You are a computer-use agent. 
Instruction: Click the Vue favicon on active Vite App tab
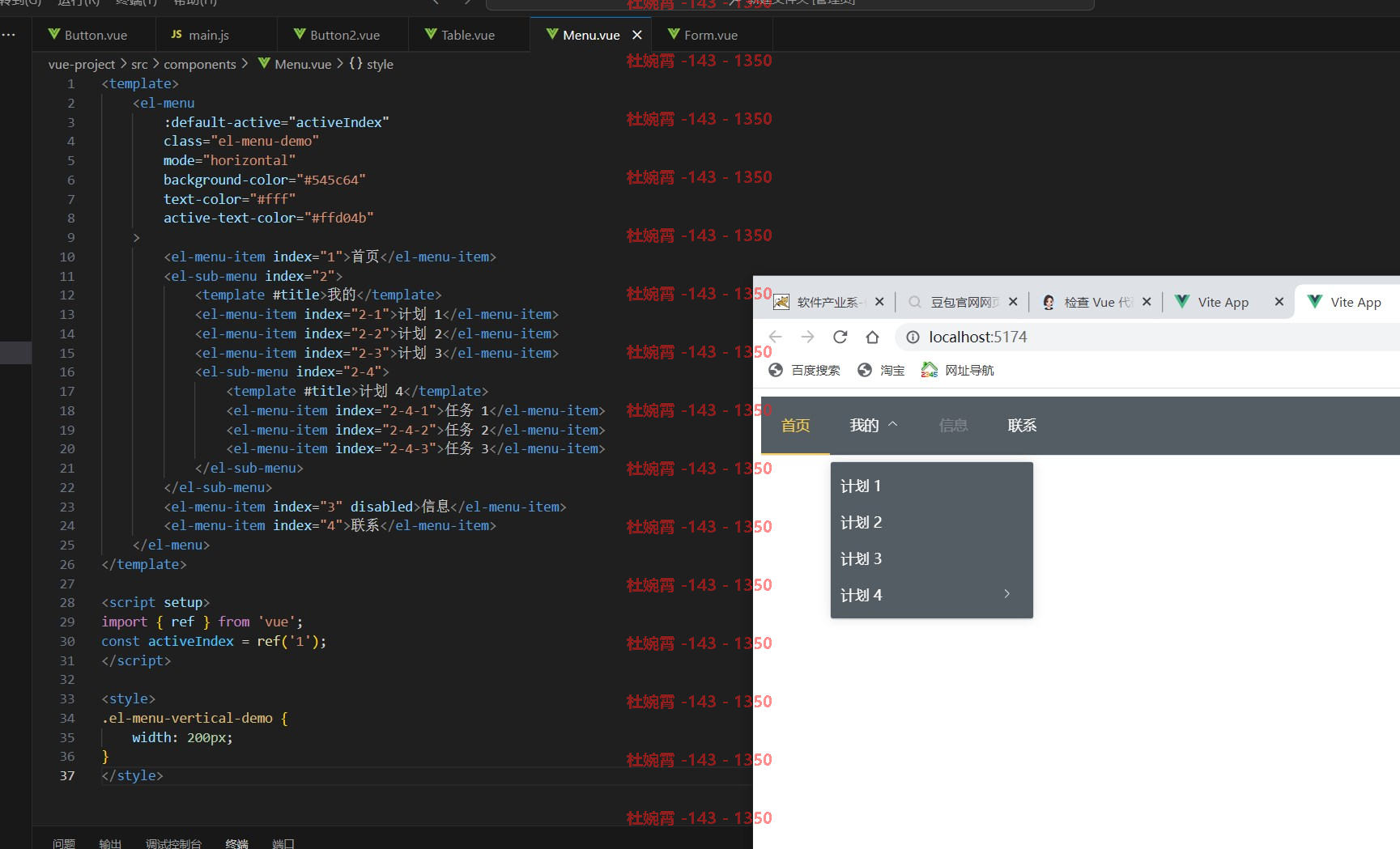pos(1315,301)
